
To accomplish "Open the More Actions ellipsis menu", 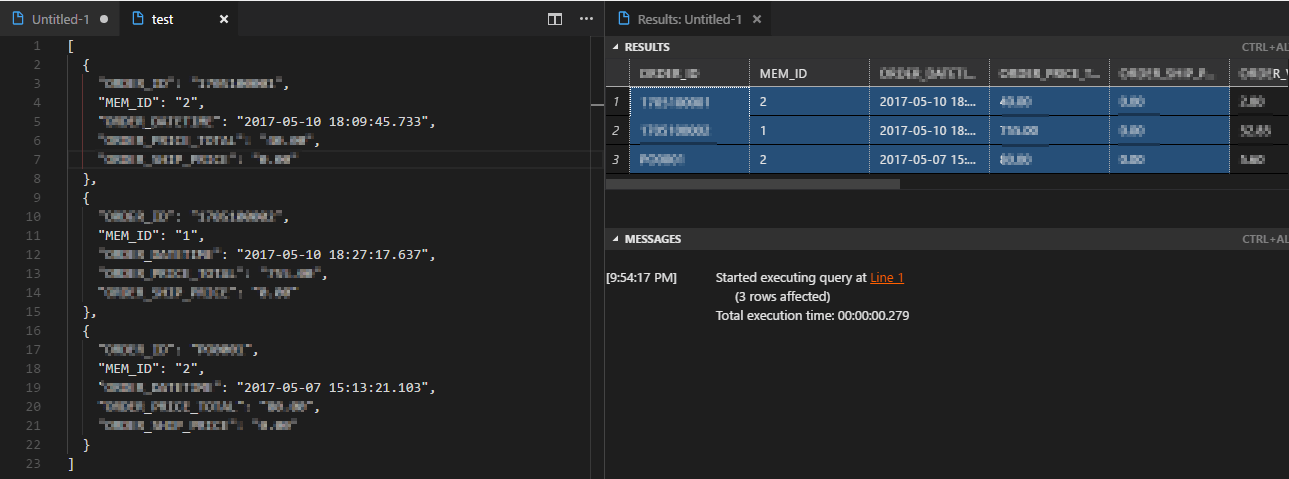I will (586, 19).
